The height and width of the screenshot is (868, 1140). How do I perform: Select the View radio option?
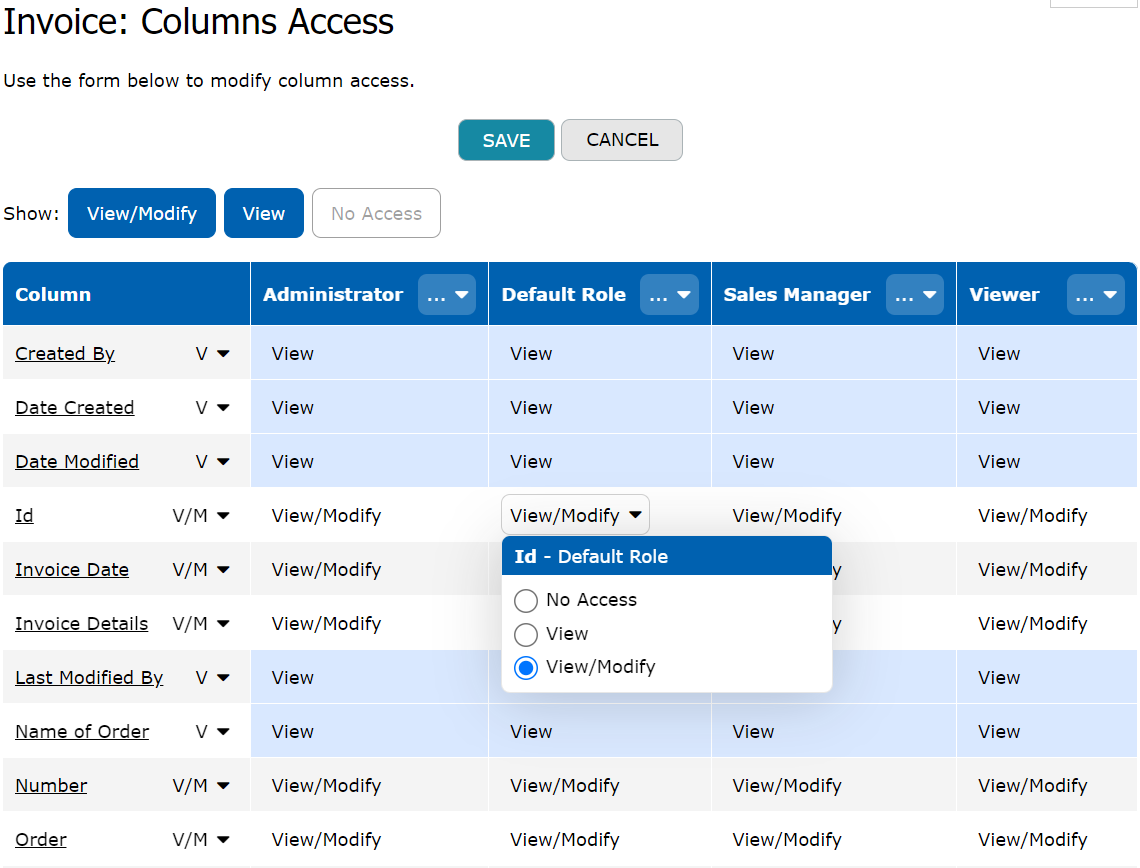coord(526,634)
